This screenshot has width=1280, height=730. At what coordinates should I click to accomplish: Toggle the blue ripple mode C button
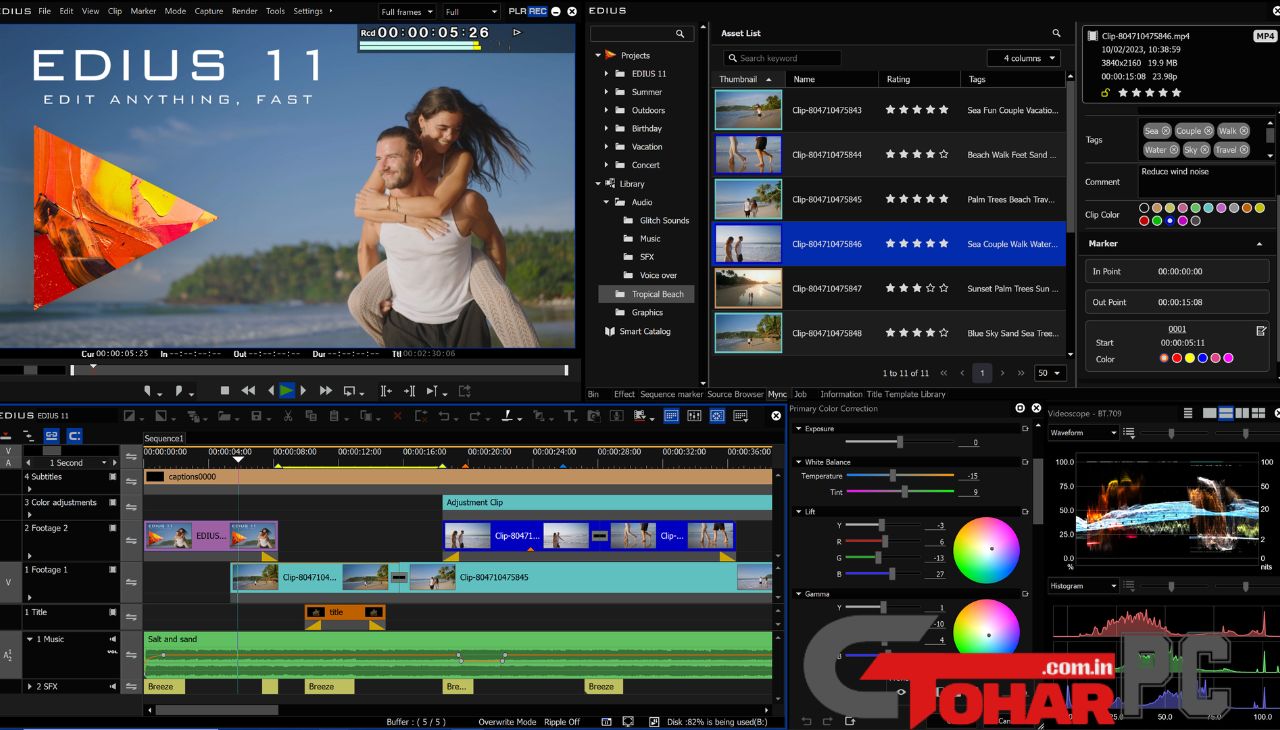tap(74, 436)
